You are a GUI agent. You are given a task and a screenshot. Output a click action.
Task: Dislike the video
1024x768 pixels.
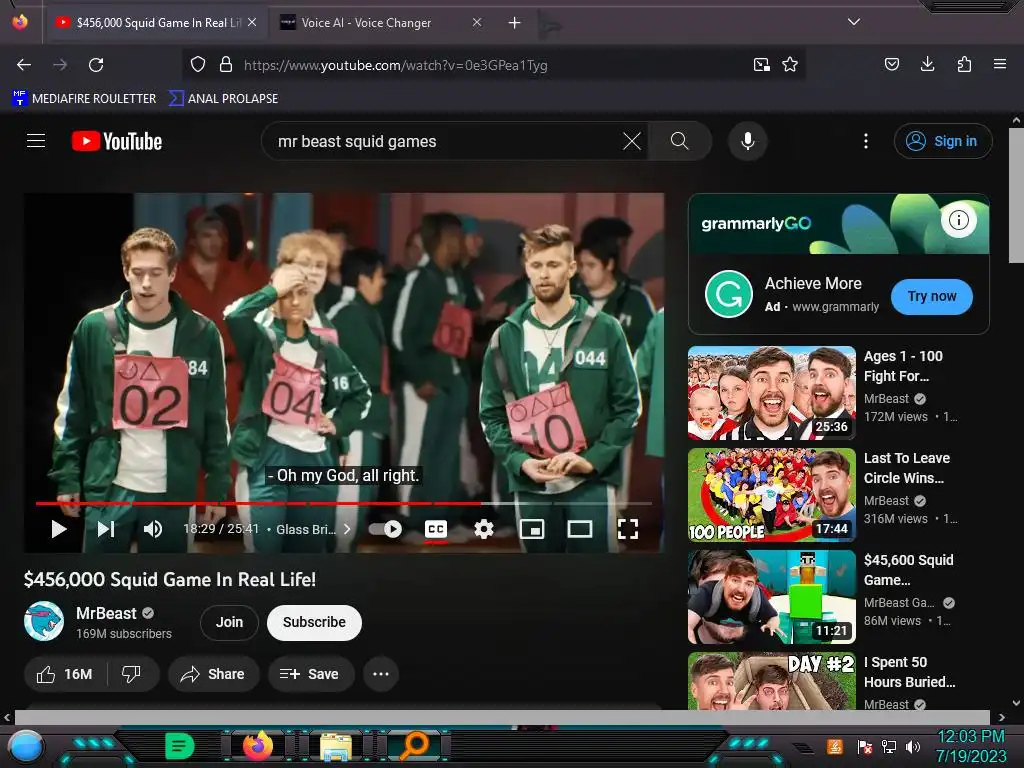coord(132,674)
